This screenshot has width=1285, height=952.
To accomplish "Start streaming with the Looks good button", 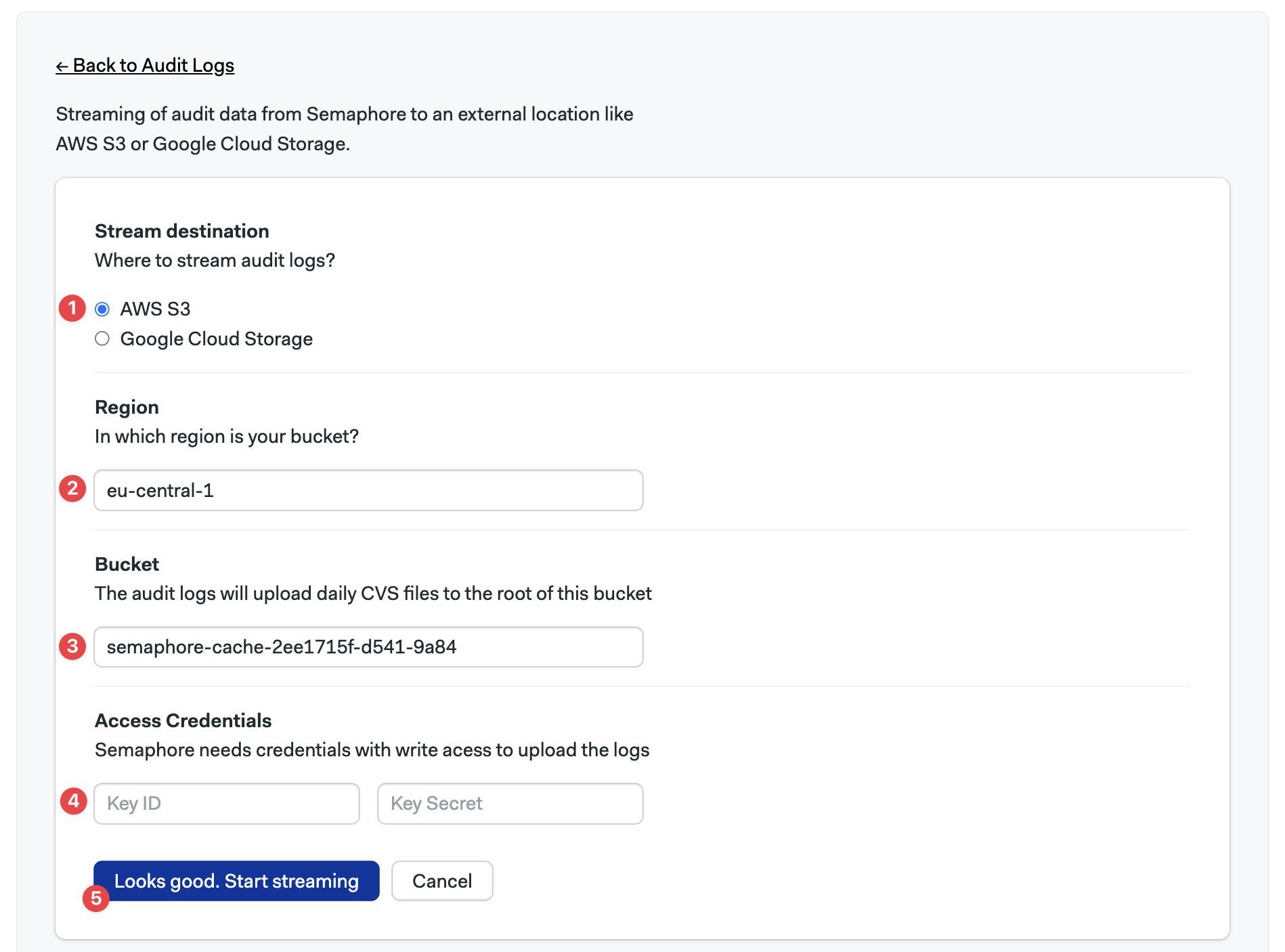I will point(236,881).
